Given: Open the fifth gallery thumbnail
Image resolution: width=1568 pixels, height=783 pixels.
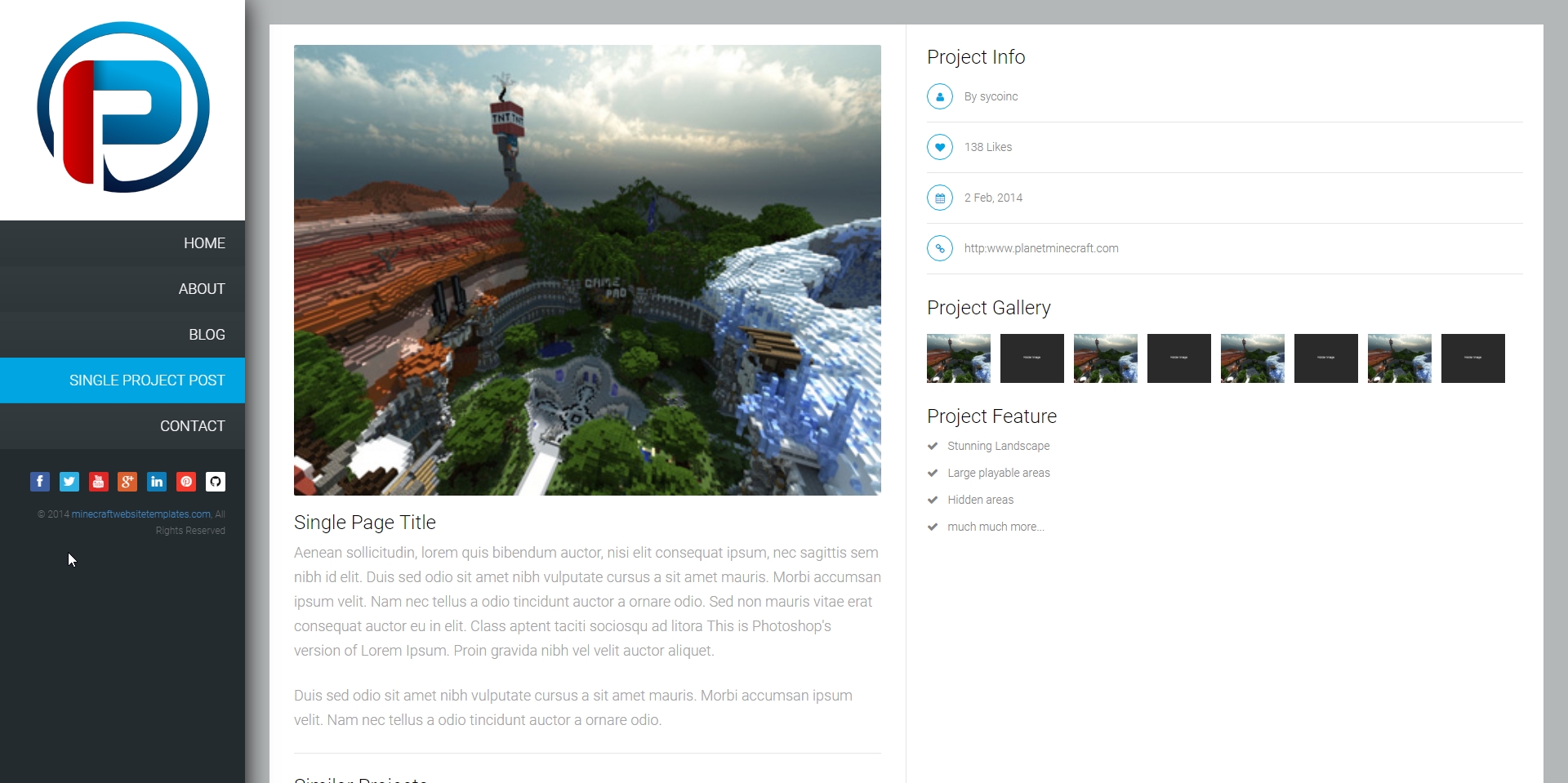Looking at the screenshot, I should 1253,358.
